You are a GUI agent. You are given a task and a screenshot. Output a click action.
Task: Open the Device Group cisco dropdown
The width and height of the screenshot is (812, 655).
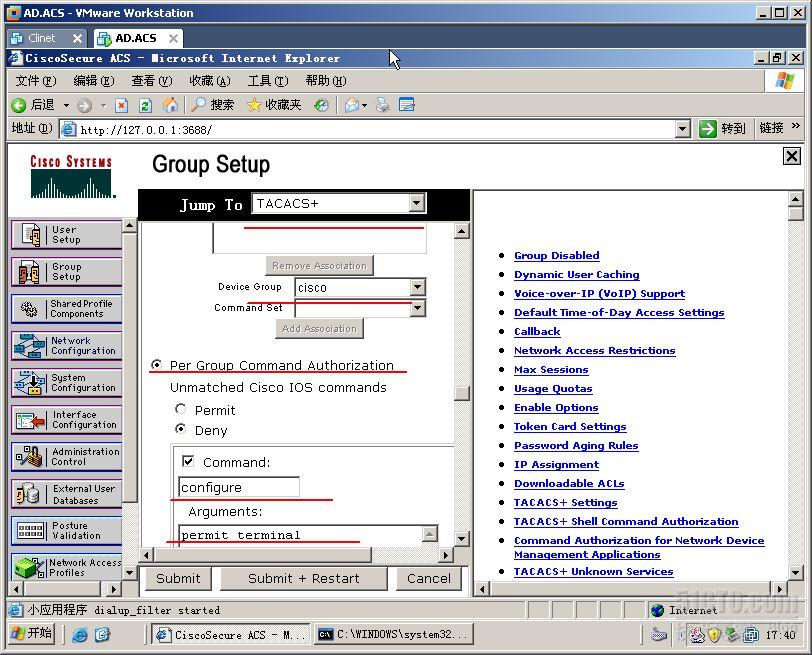[x=417, y=286]
